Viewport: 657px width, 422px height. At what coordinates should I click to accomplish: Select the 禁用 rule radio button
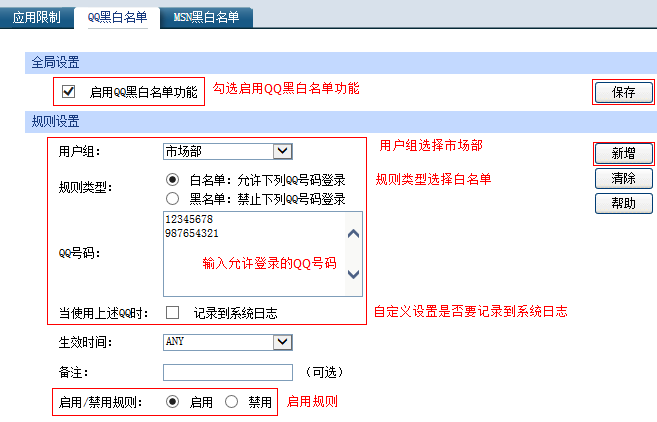(x=231, y=402)
